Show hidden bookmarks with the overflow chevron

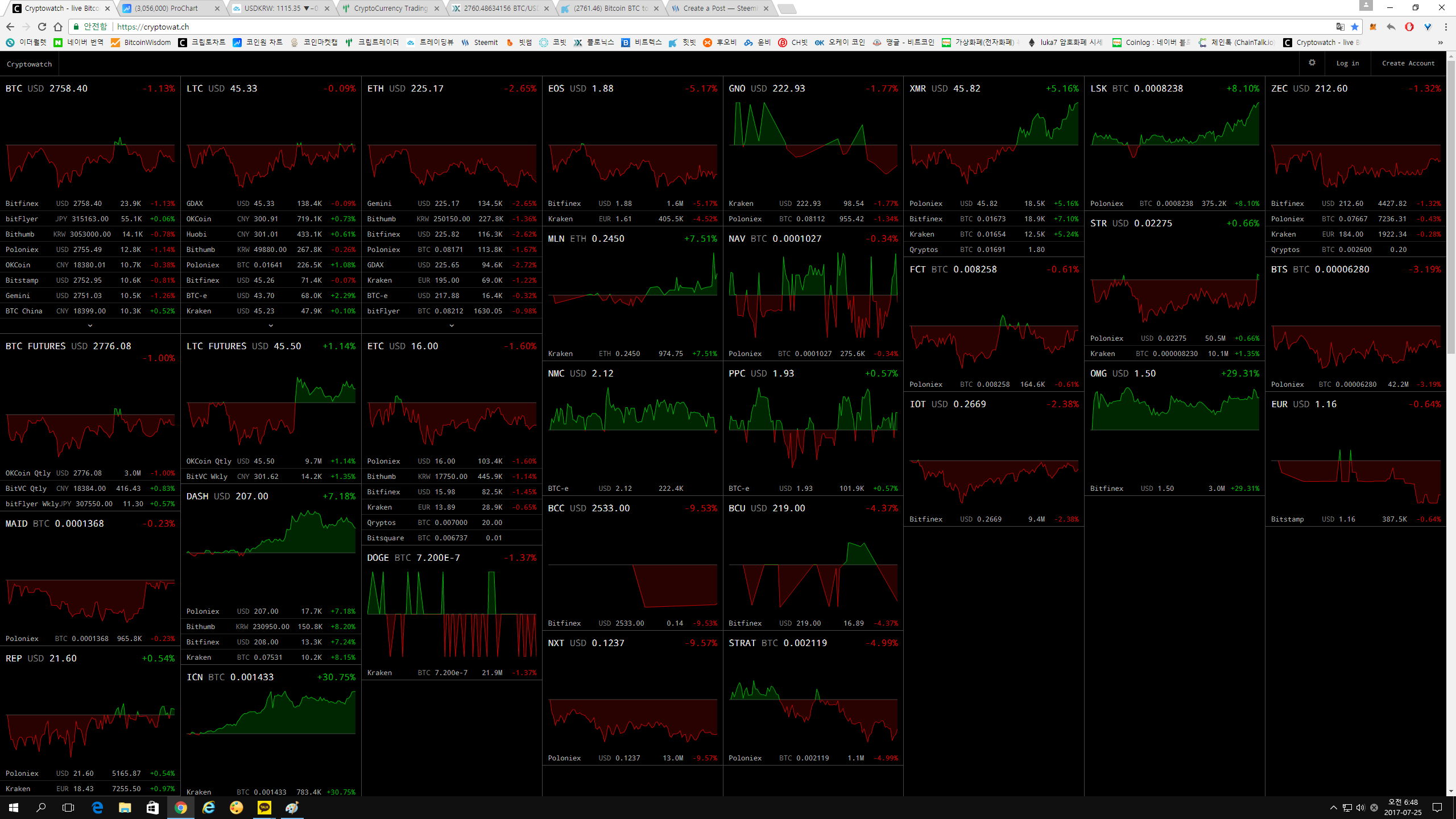point(1440,43)
